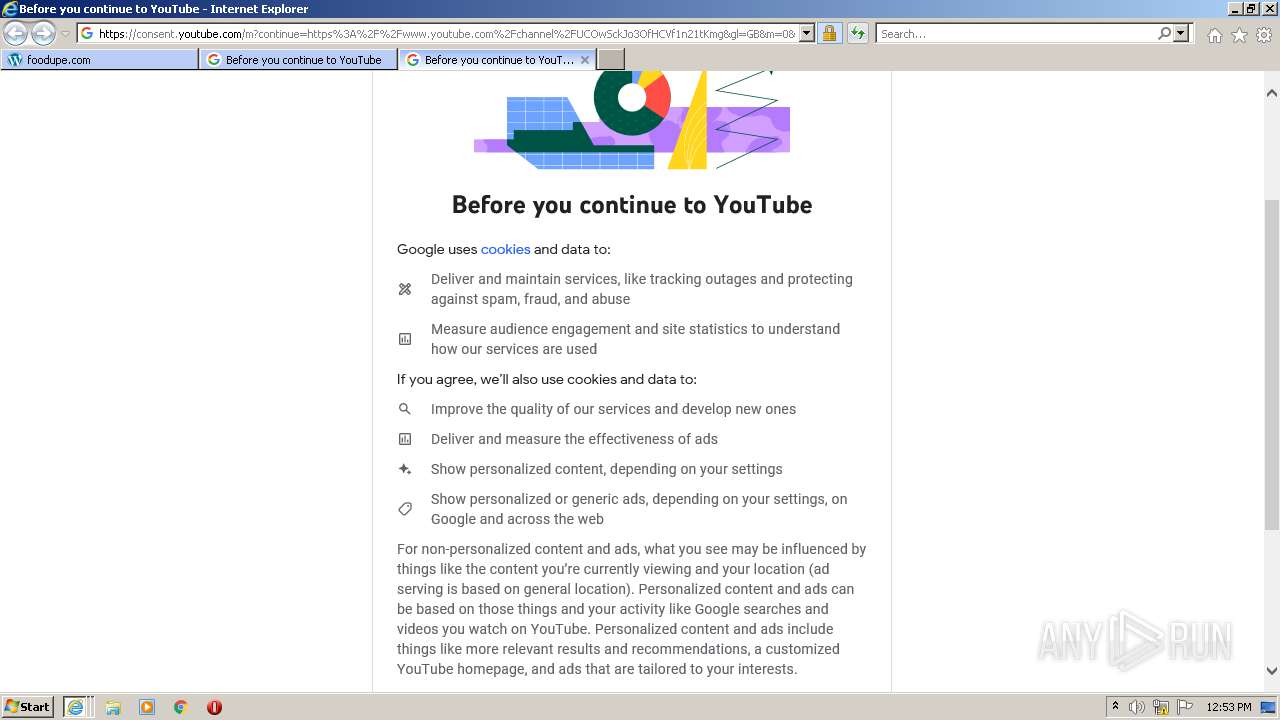Open the search provider dropdown arrow
The width and height of the screenshot is (1280, 720).
1181,33
